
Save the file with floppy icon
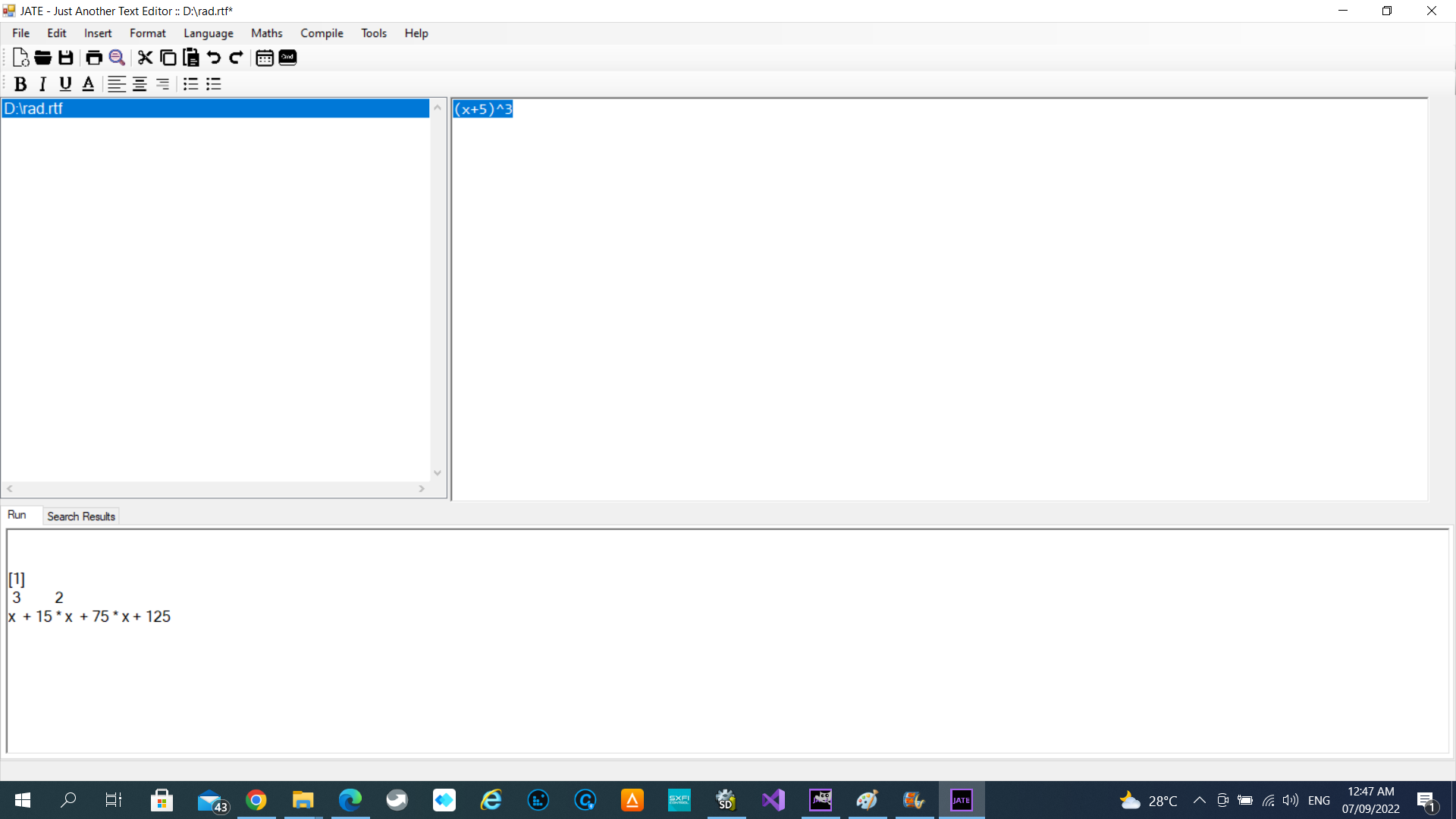(66, 58)
